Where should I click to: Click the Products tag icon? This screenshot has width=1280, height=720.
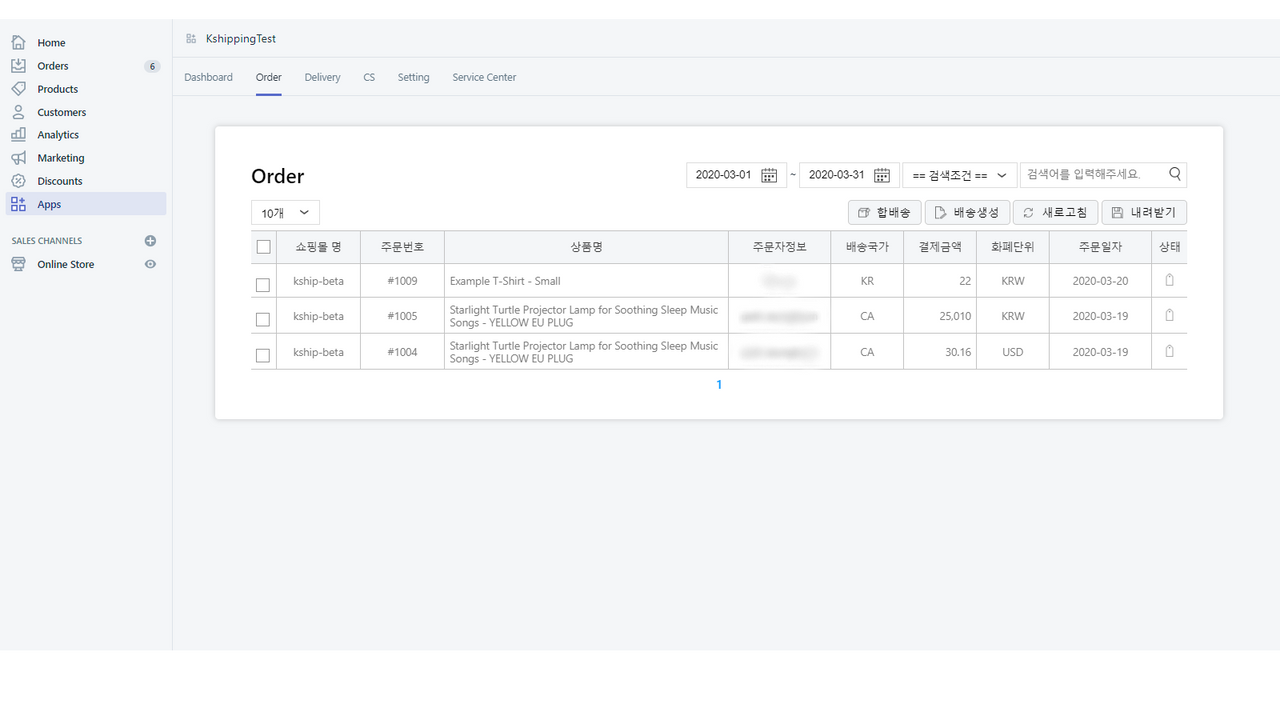(x=18, y=89)
